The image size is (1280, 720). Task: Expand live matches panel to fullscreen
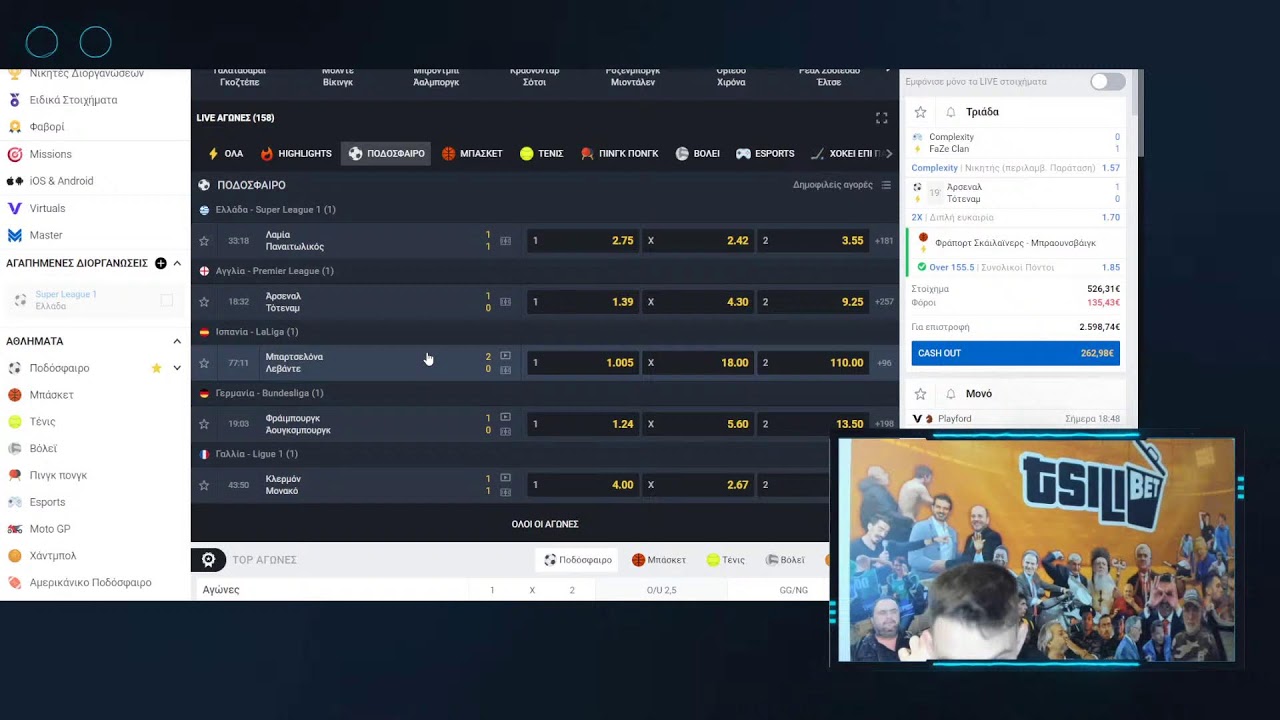(x=881, y=118)
